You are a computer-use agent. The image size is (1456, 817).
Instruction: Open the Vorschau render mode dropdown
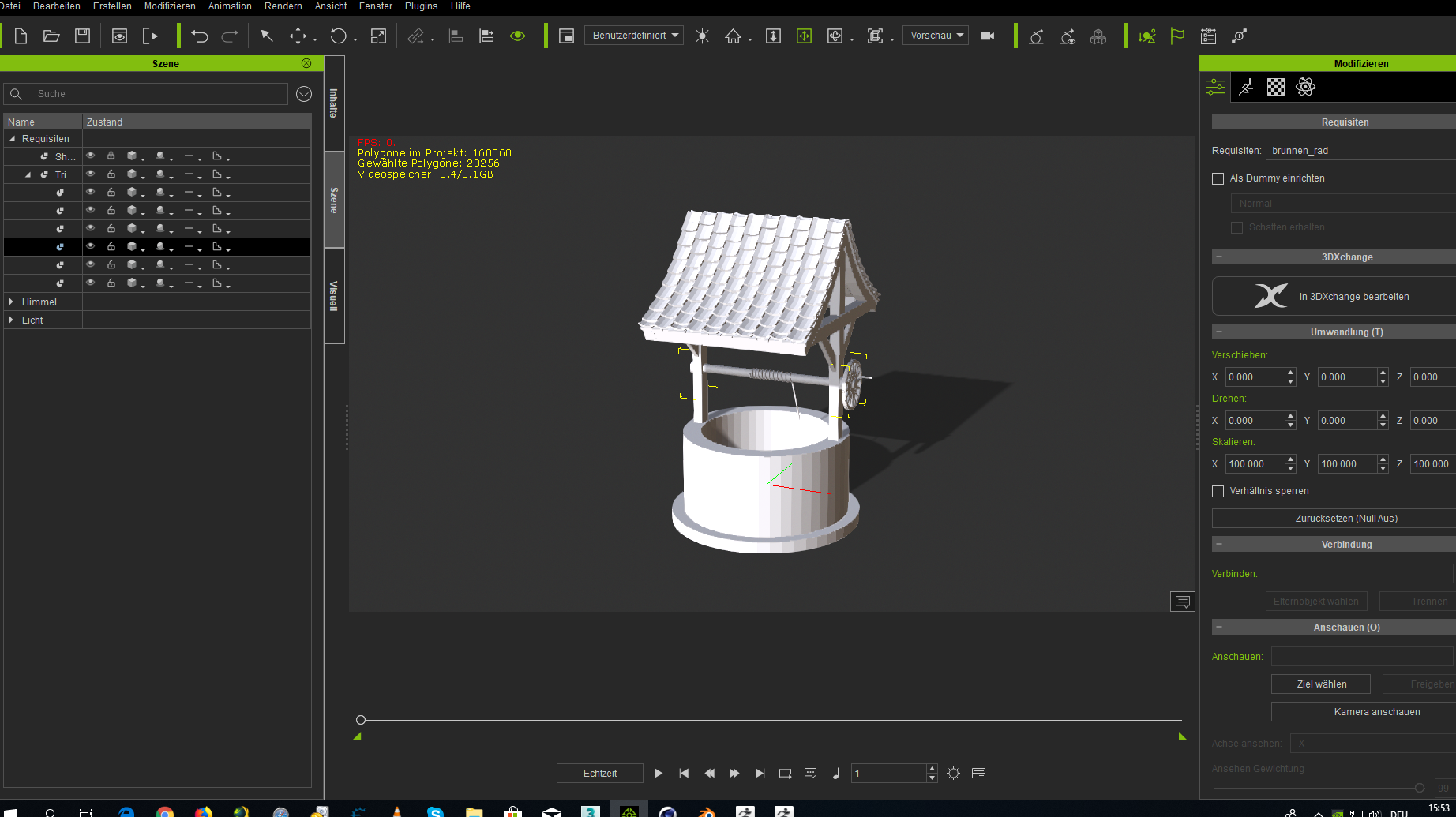pos(936,36)
